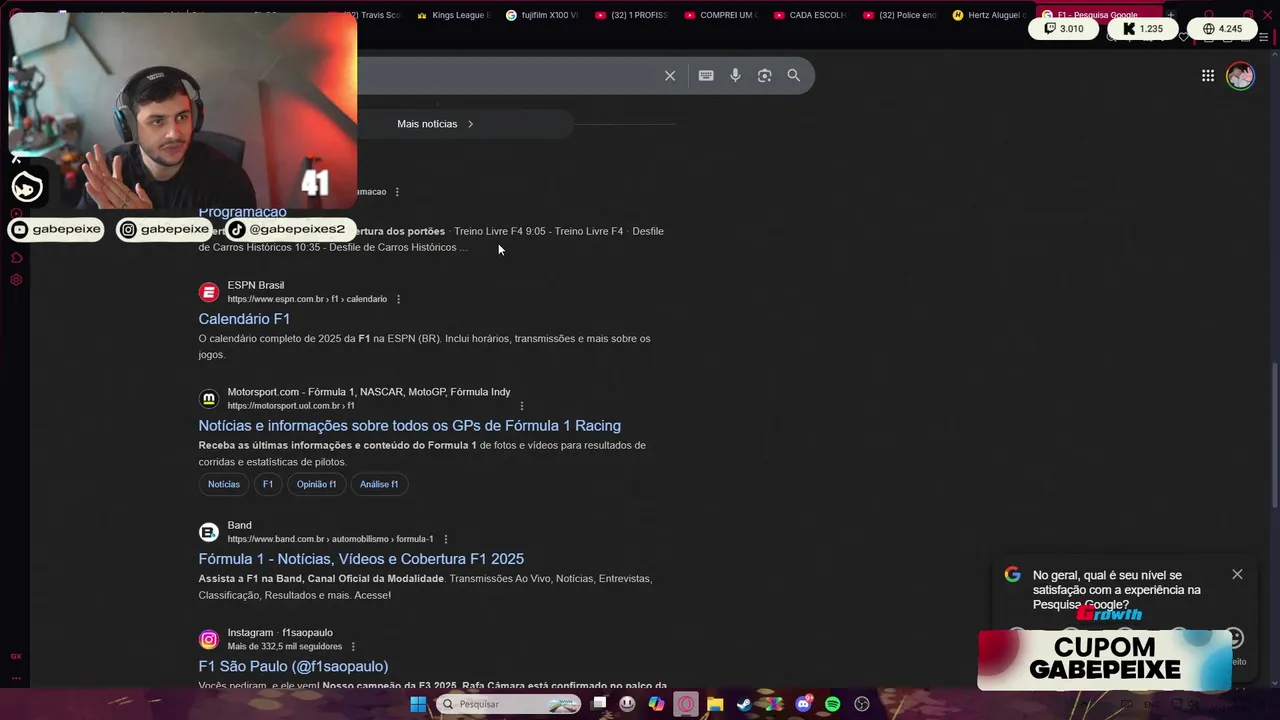Click the Notícias sitelink chip
The width and height of the screenshot is (1280, 720).
224,484
